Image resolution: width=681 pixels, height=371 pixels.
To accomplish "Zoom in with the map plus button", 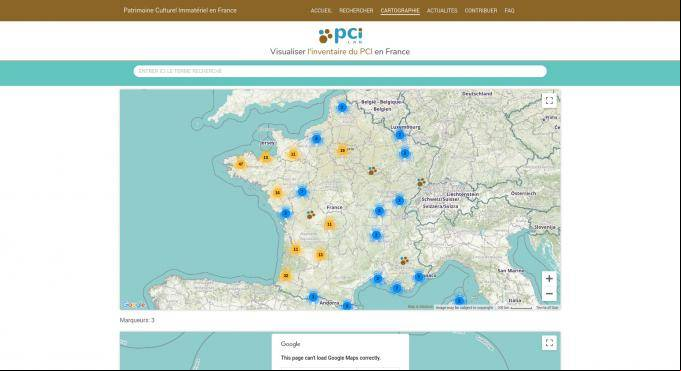I will coord(549,278).
